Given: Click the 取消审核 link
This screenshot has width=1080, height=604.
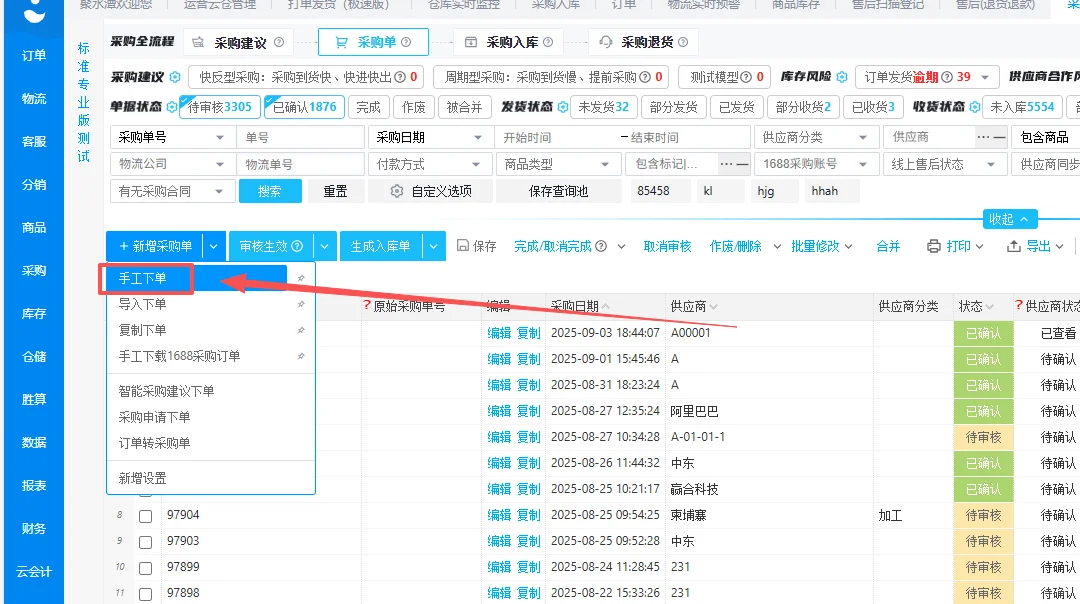Looking at the screenshot, I should pos(667,246).
